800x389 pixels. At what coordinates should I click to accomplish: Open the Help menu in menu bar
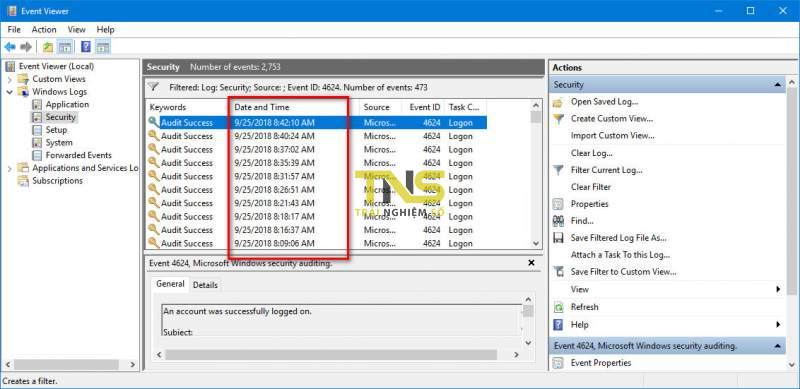coord(106,30)
